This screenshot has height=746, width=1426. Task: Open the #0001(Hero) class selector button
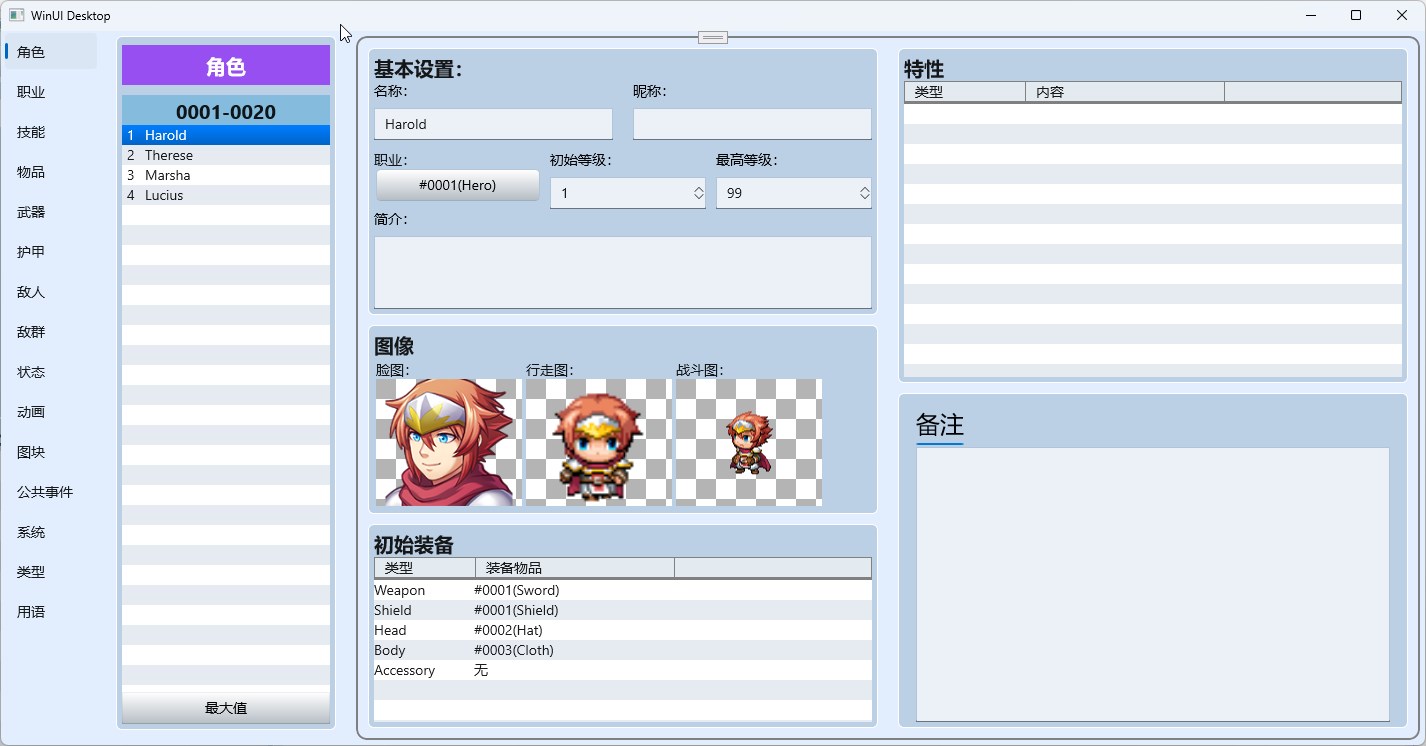[458, 185]
